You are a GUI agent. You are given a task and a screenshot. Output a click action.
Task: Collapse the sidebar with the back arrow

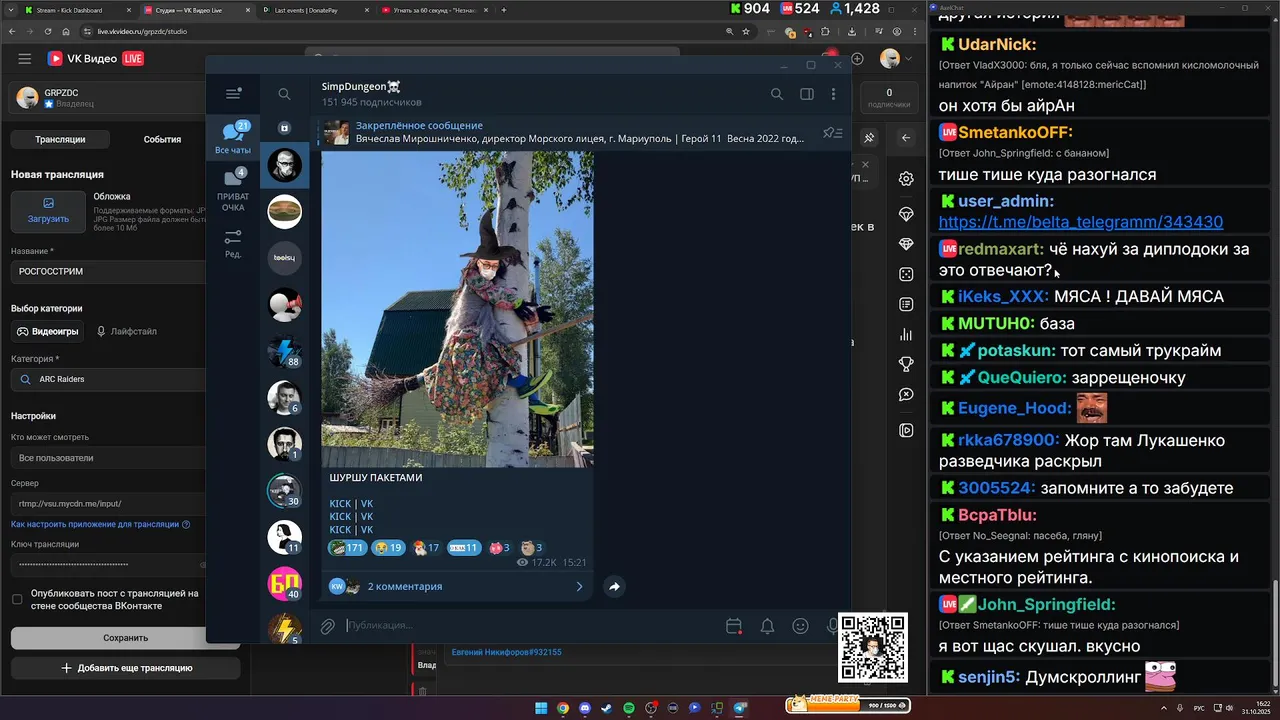pyautogui.click(x=906, y=138)
